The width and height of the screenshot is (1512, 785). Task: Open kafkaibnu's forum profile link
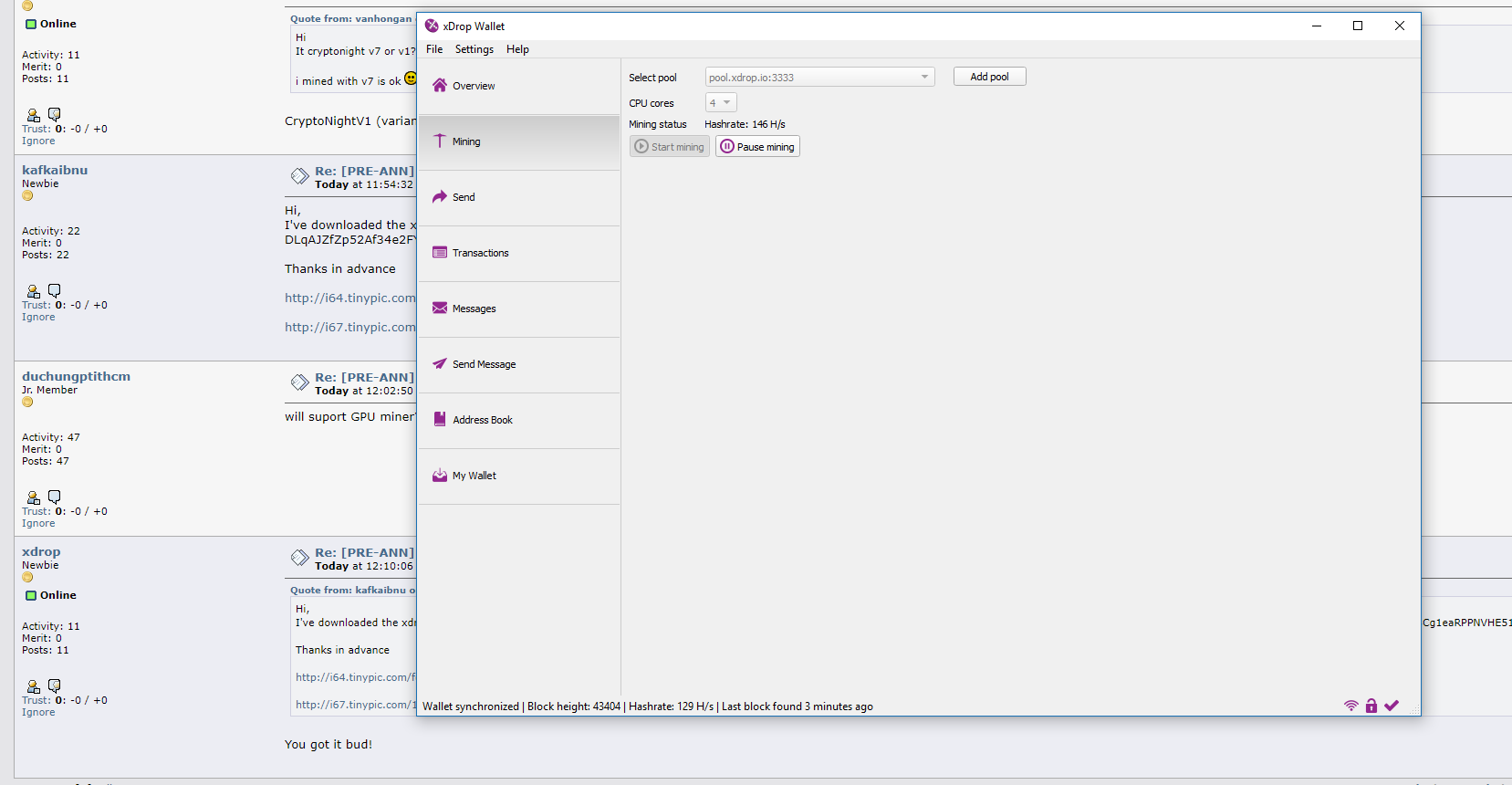pos(55,170)
